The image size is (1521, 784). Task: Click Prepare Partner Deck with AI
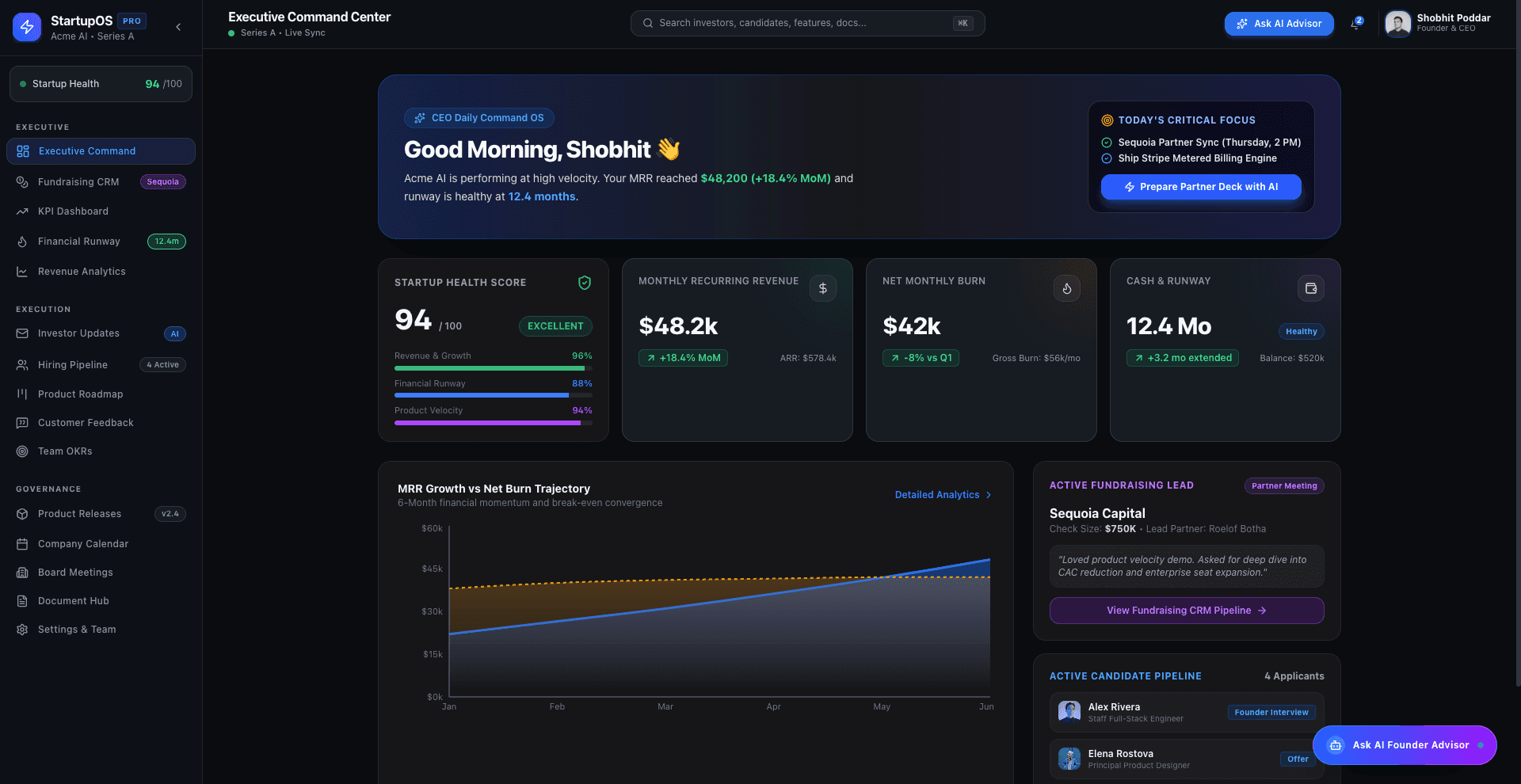coord(1201,187)
